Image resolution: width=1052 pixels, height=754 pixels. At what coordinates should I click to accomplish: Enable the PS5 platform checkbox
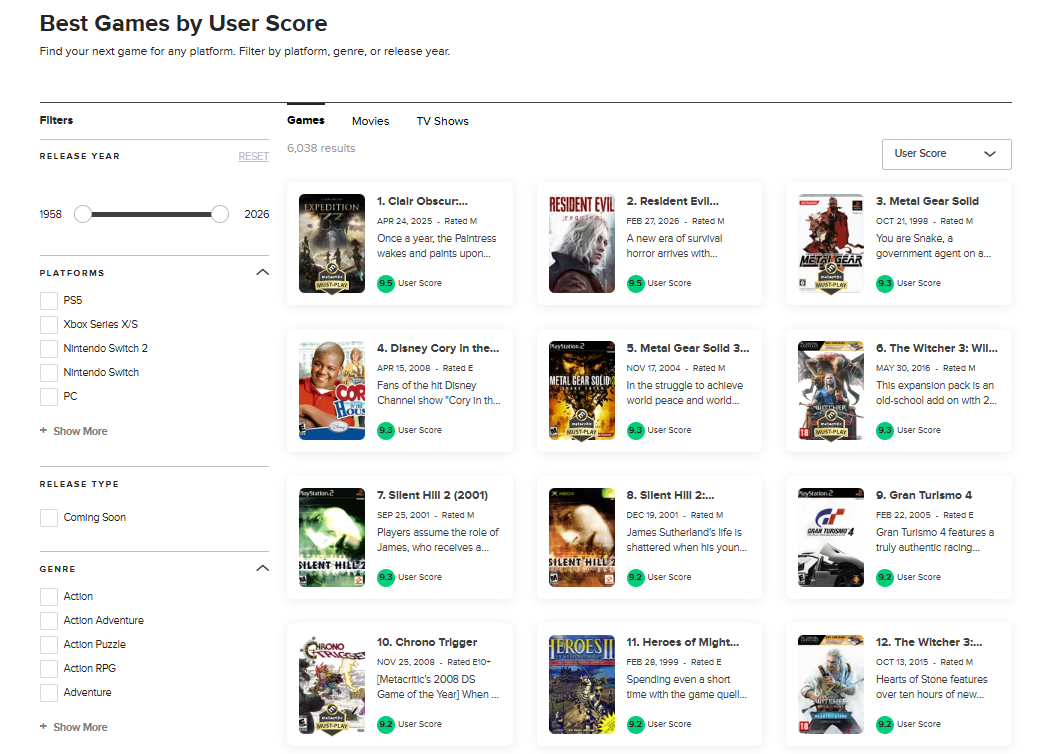click(x=49, y=300)
